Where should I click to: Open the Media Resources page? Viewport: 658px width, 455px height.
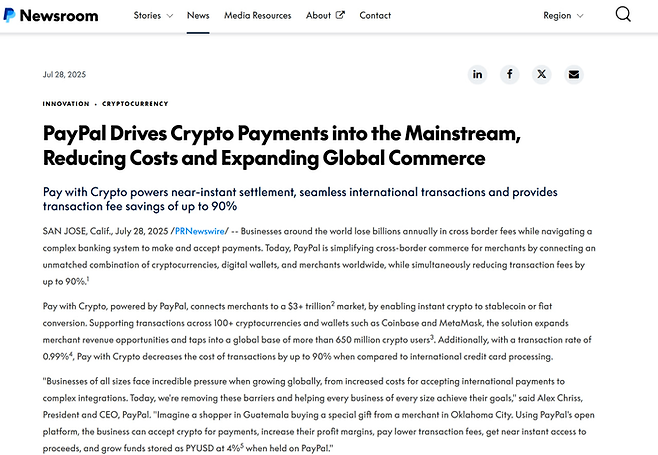point(258,16)
